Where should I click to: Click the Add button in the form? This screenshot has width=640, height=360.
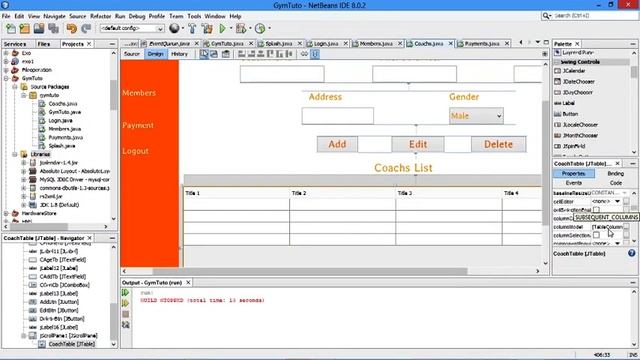[337, 144]
